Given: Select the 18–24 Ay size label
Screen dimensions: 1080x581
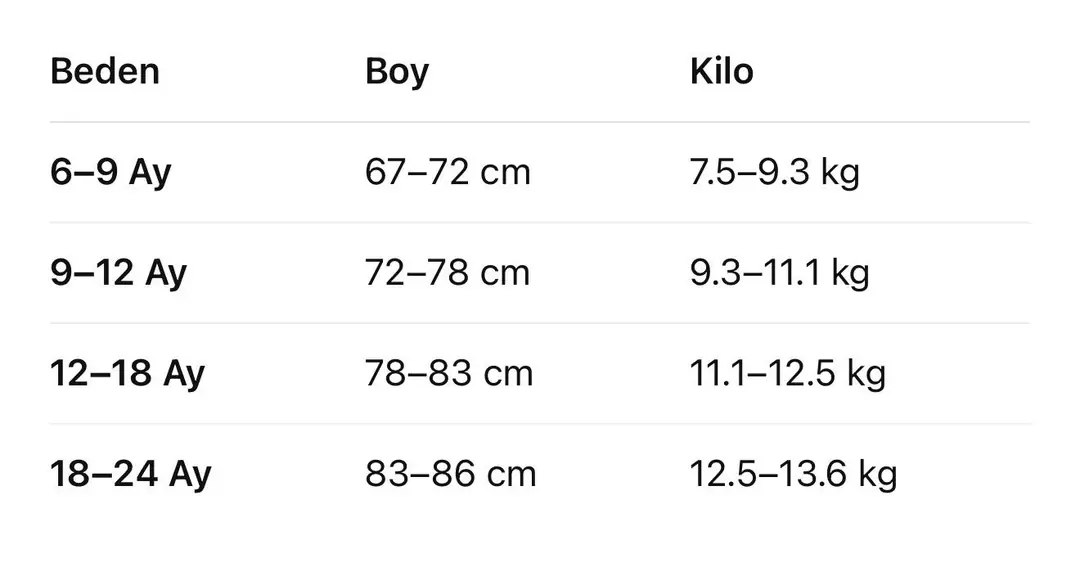Looking at the screenshot, I should (x=131, y=473).
